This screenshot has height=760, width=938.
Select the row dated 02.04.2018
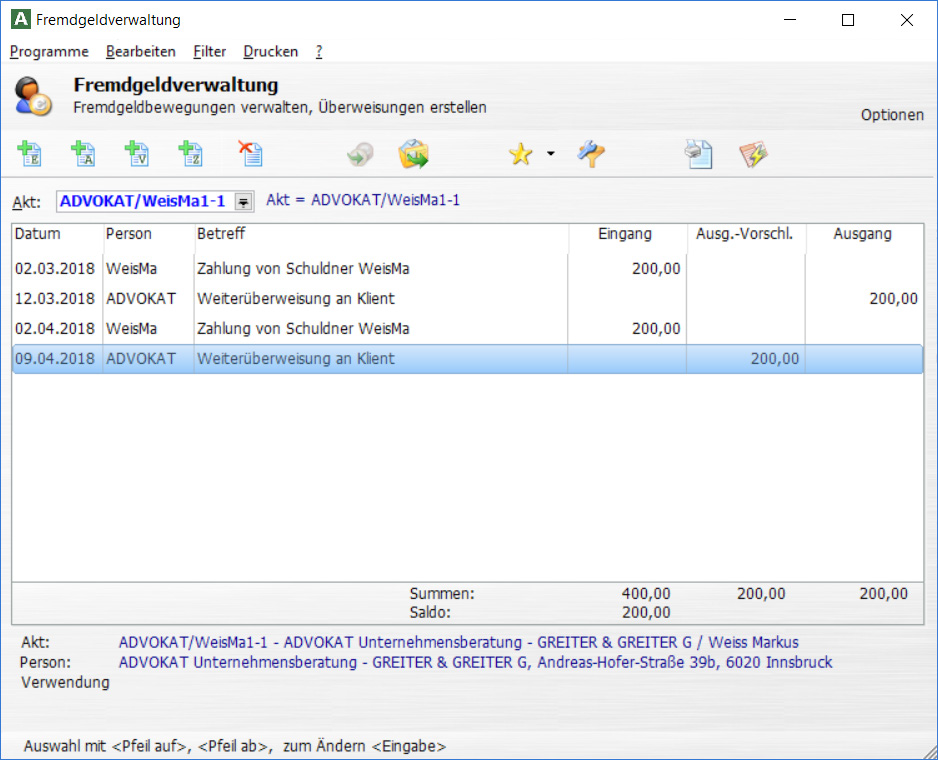click(467, 329)
